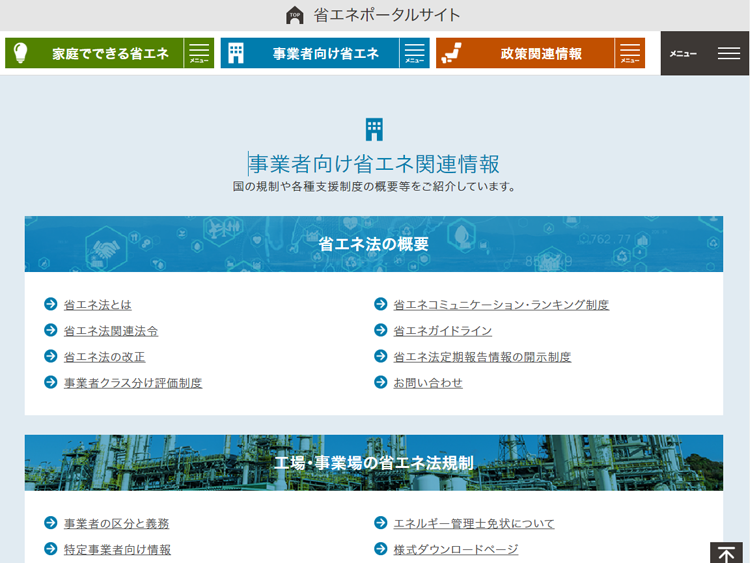Expand the orange 政策関連情報 submenu
This screenshot has width=750, height=563.
(630, 53)
